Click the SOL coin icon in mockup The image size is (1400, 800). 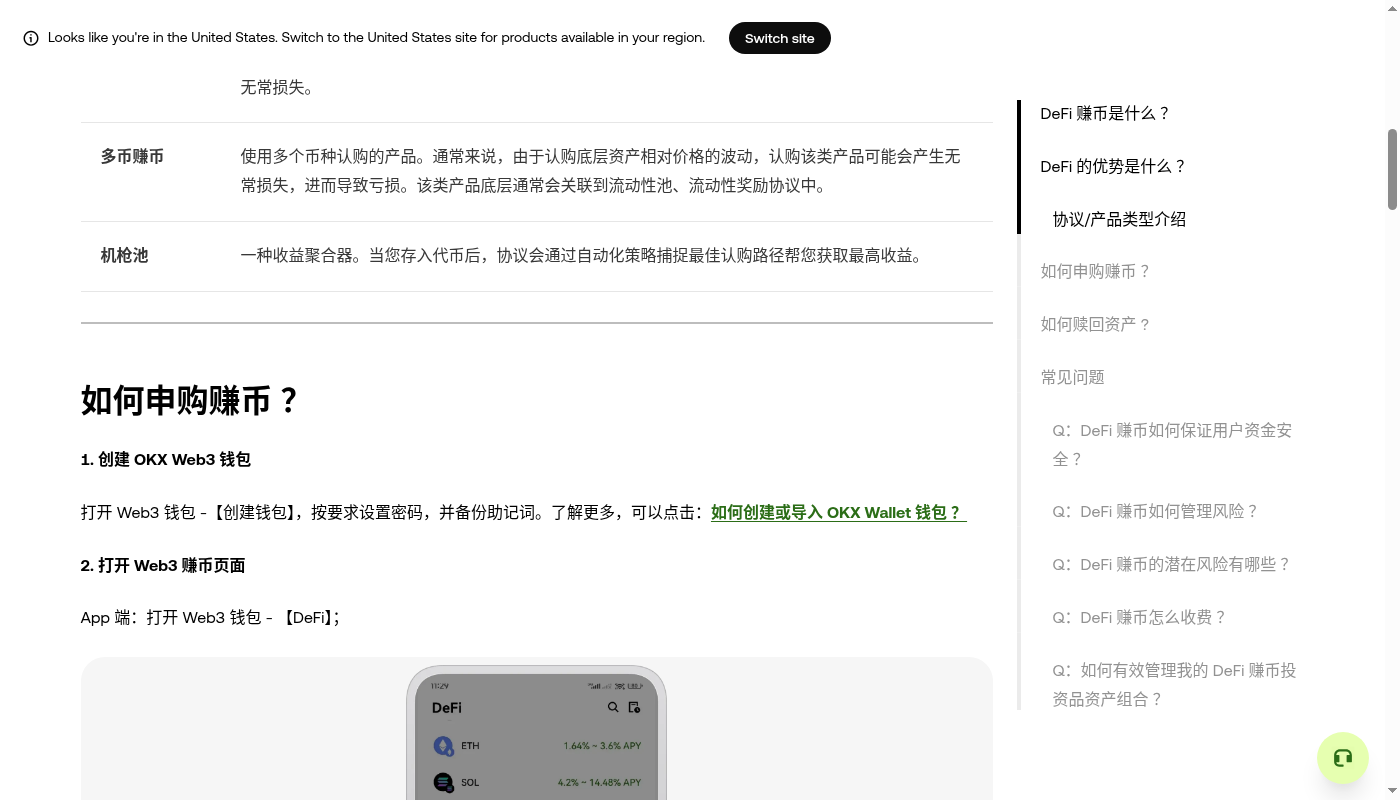pyautogui.click(x=443, y=782)
